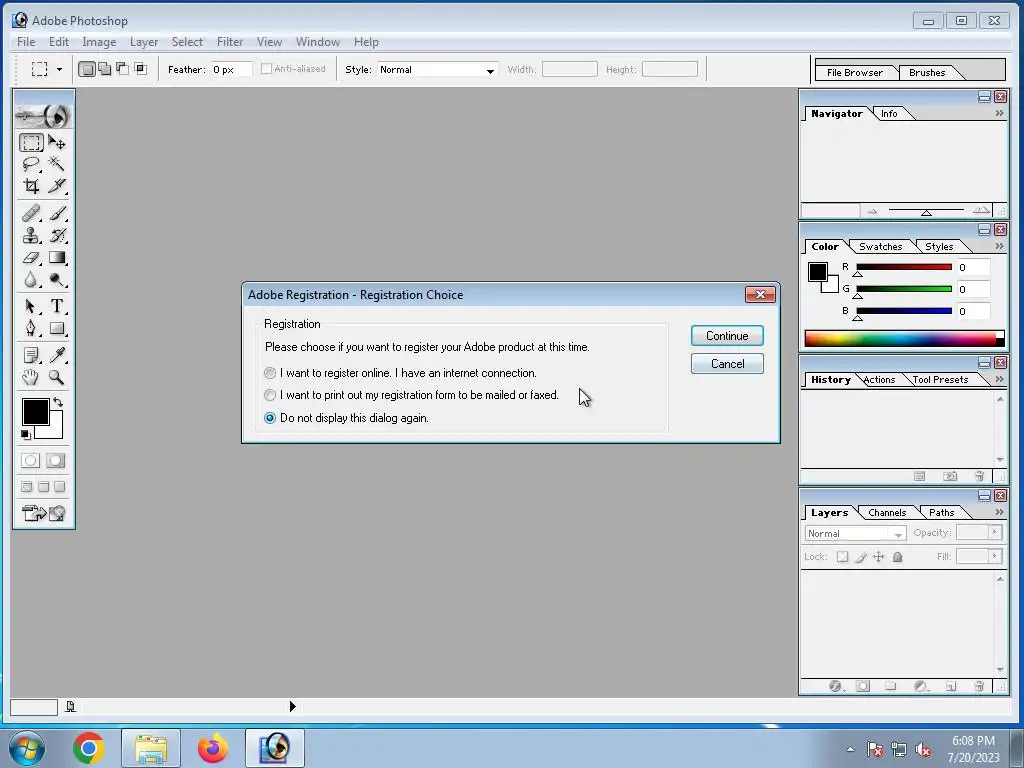The width and height of the screenshot is (1024, 768).
Task: Select the Rectangular Marquee tool
Action: (31, 142)
